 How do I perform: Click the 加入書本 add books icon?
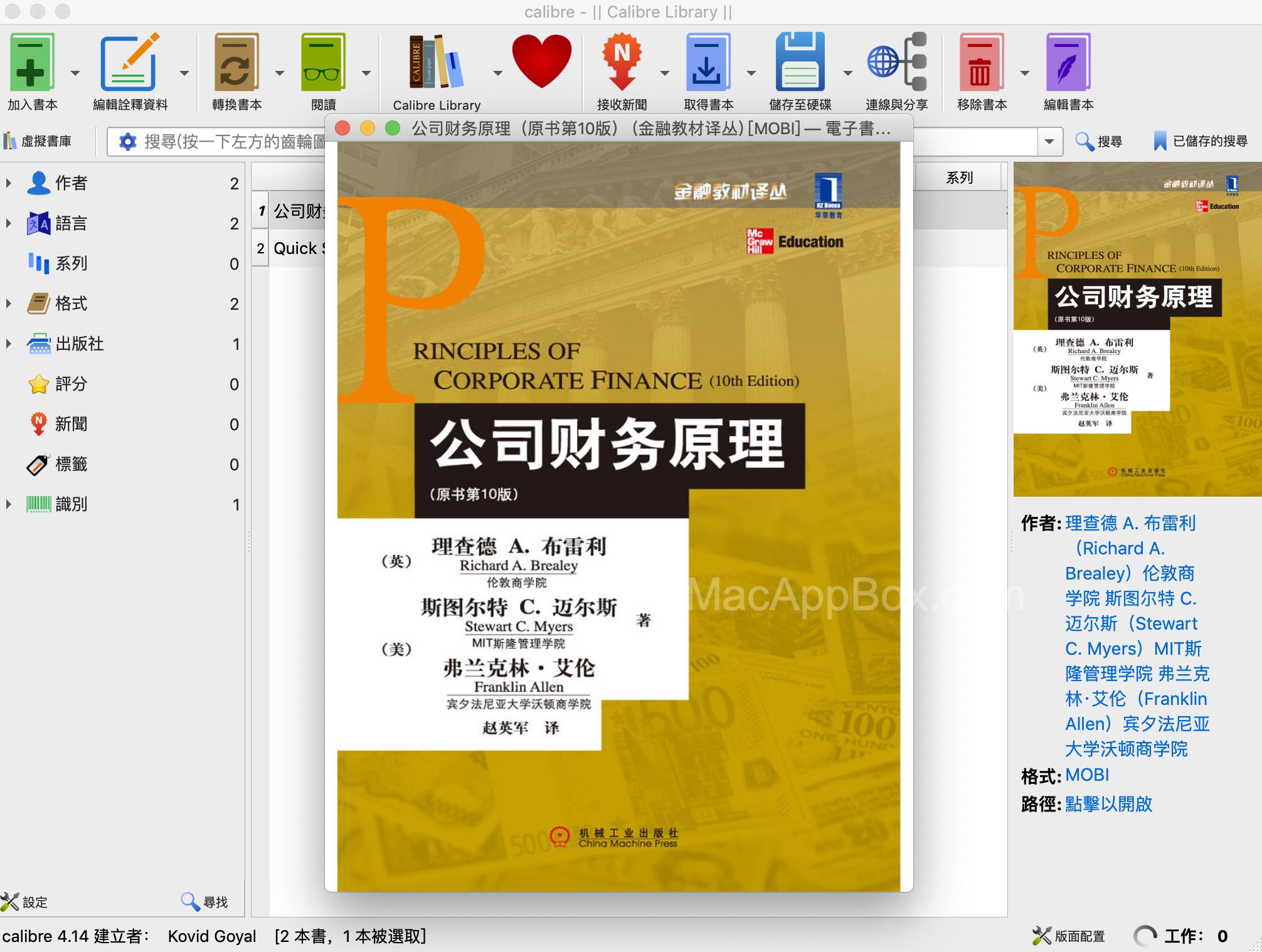coord(31,63)
